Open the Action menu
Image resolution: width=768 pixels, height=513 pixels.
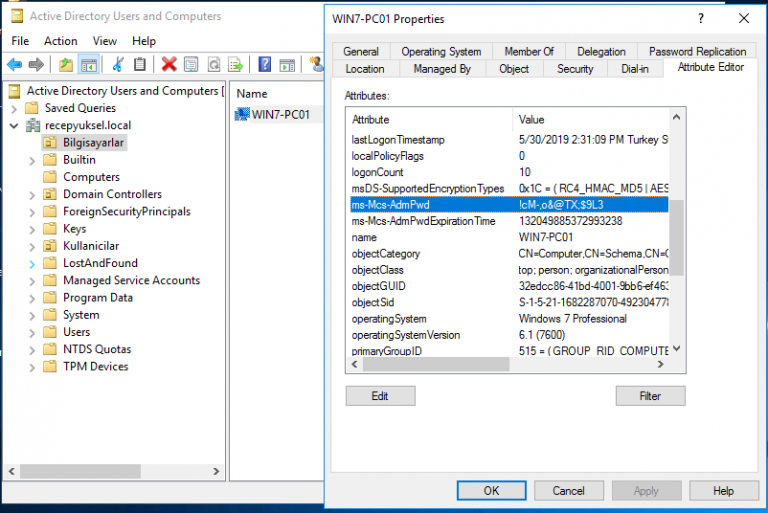(61, 41)
